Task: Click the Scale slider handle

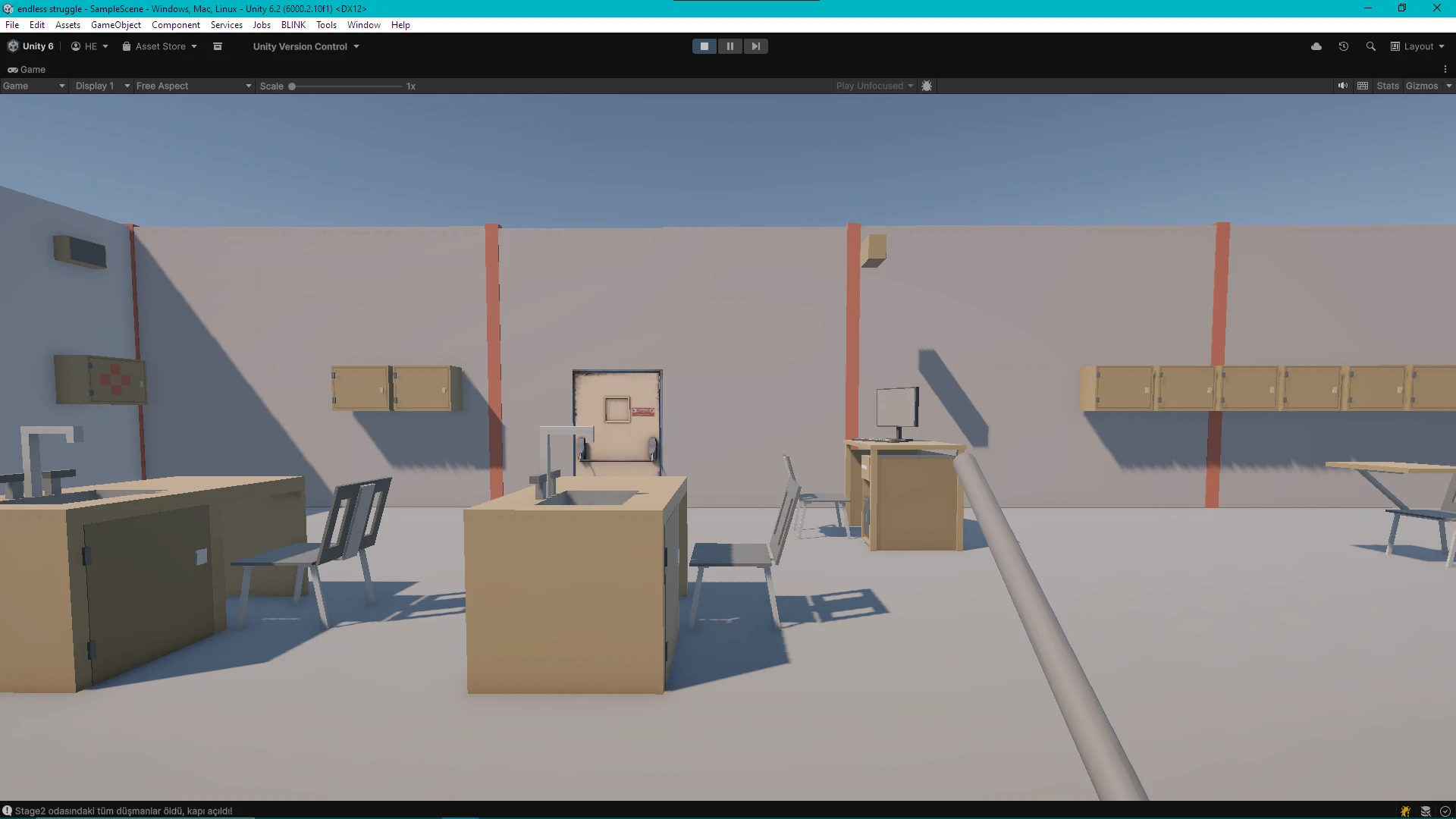Action: (x=292, y=86)
